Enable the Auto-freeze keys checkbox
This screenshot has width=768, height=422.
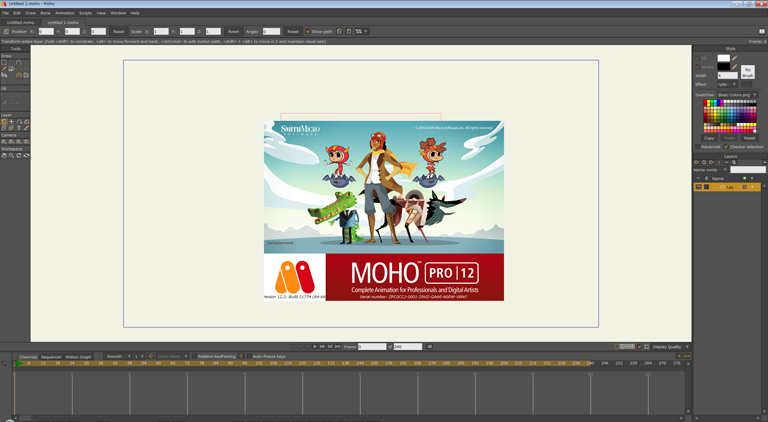pyautogui.click(x=249, y=356)
